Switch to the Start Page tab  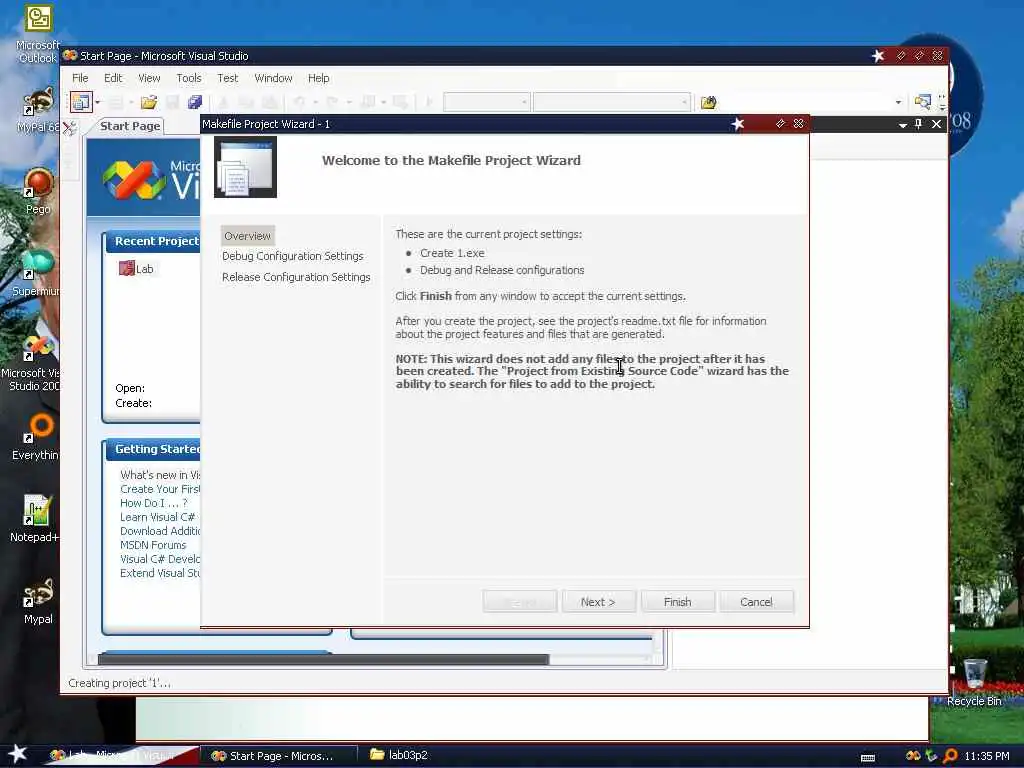point(130,126)
